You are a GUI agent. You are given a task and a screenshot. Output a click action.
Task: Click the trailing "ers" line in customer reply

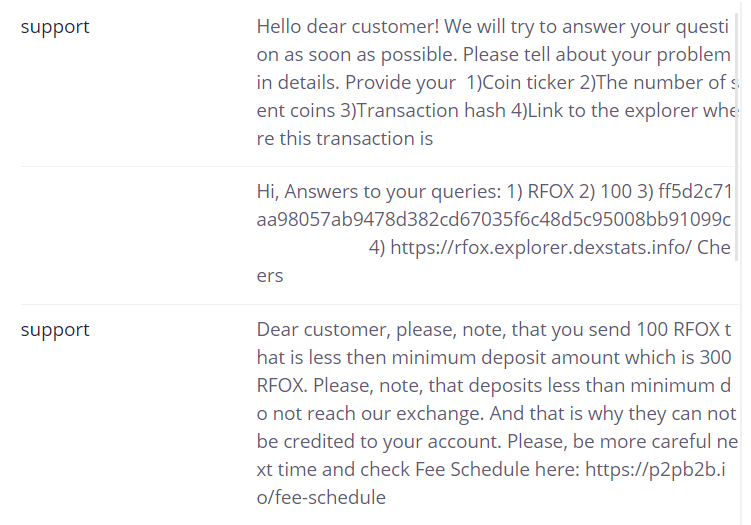[x=270, y=276]
